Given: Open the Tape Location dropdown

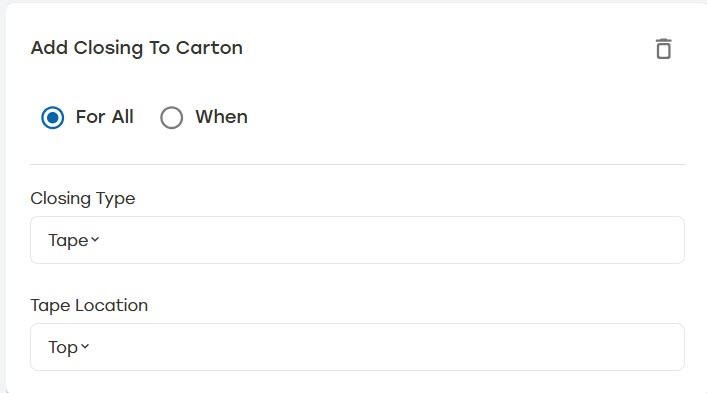Looking at the screenshot, I should (x=358, y=347).
